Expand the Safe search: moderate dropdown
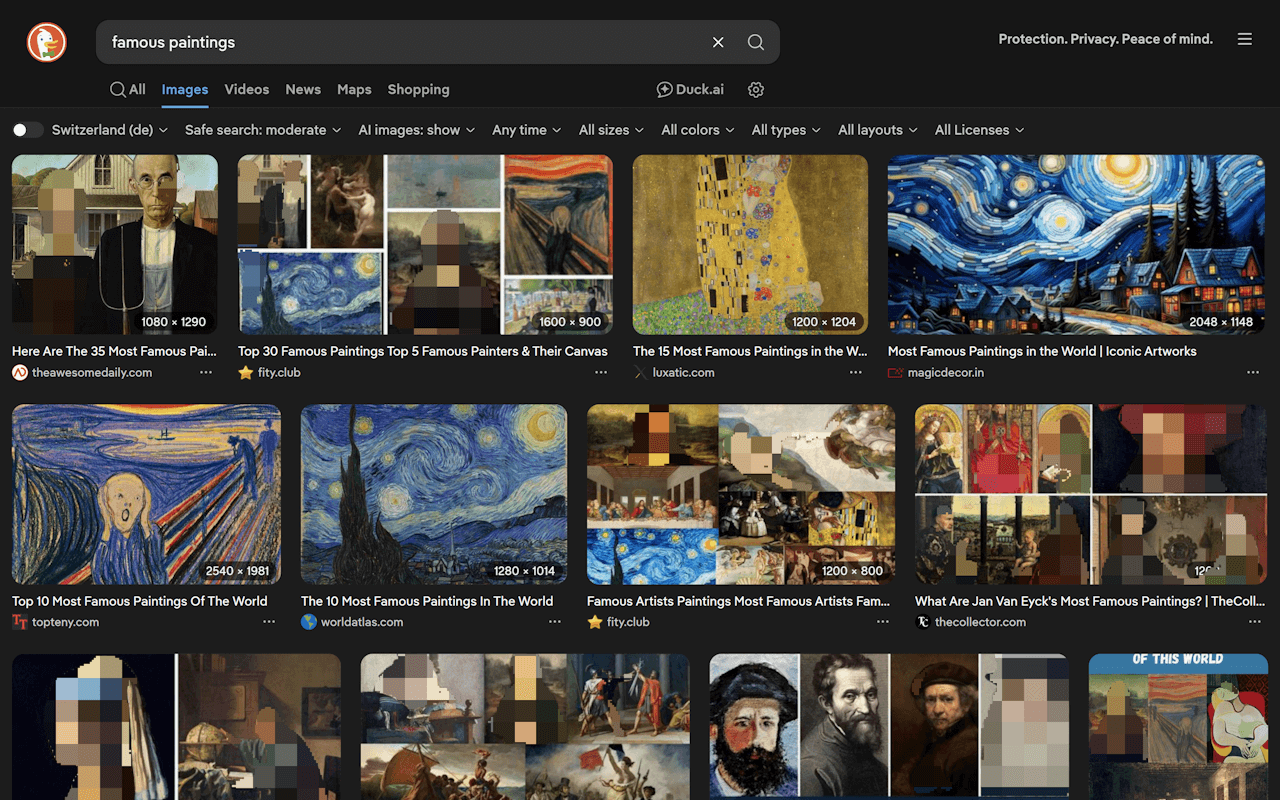This screenshot has height=800, width=1280. pyautogui.click(x=263, y=130)
